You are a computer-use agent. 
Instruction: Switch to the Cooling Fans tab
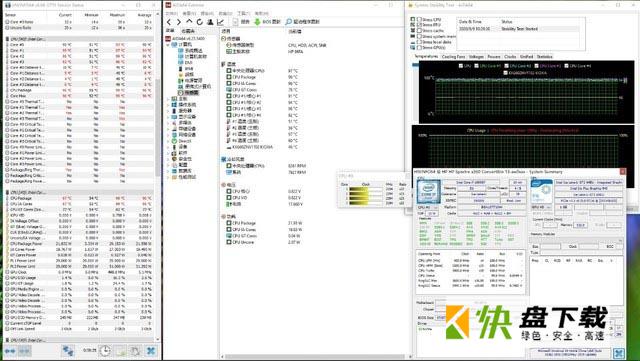click(453, 57)
